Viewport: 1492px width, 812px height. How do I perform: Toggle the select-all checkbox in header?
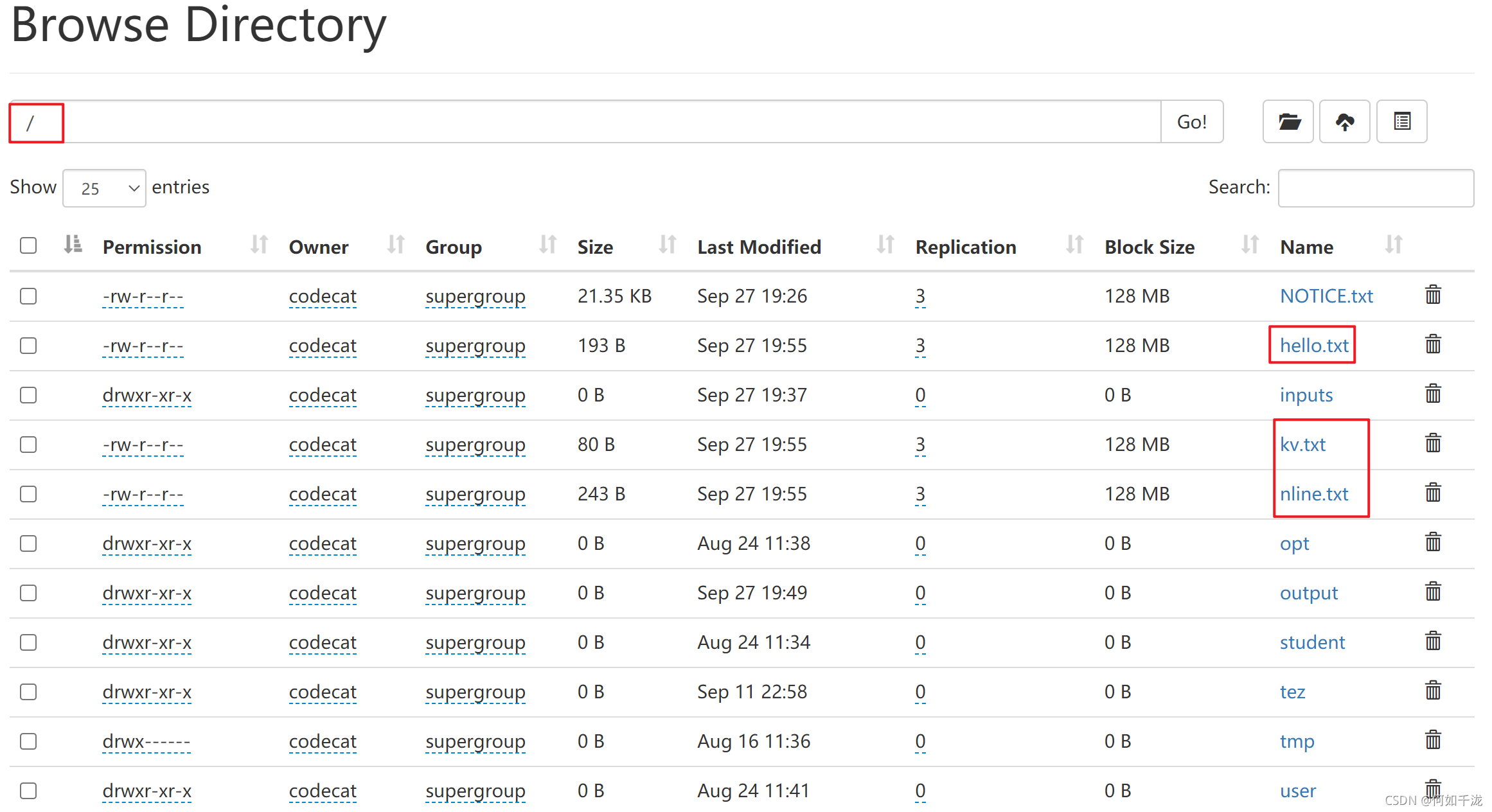(28, 245)
